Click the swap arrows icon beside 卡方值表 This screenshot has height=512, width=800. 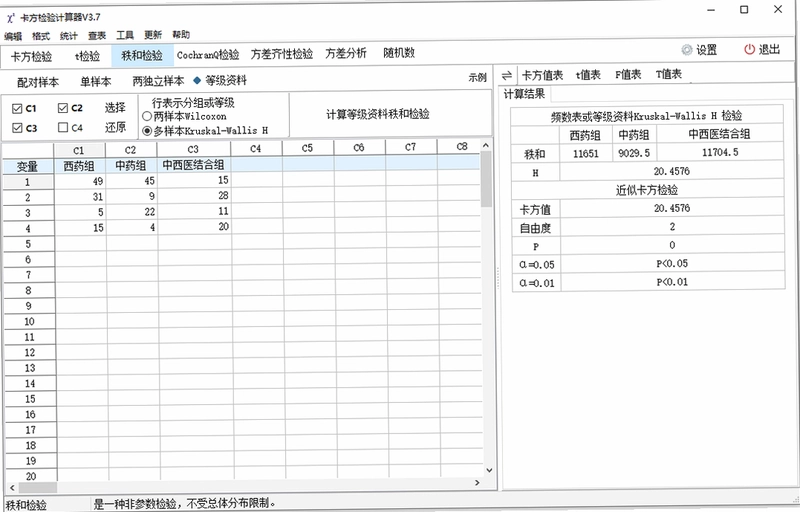pyautogui.click(x=506, y=75)
